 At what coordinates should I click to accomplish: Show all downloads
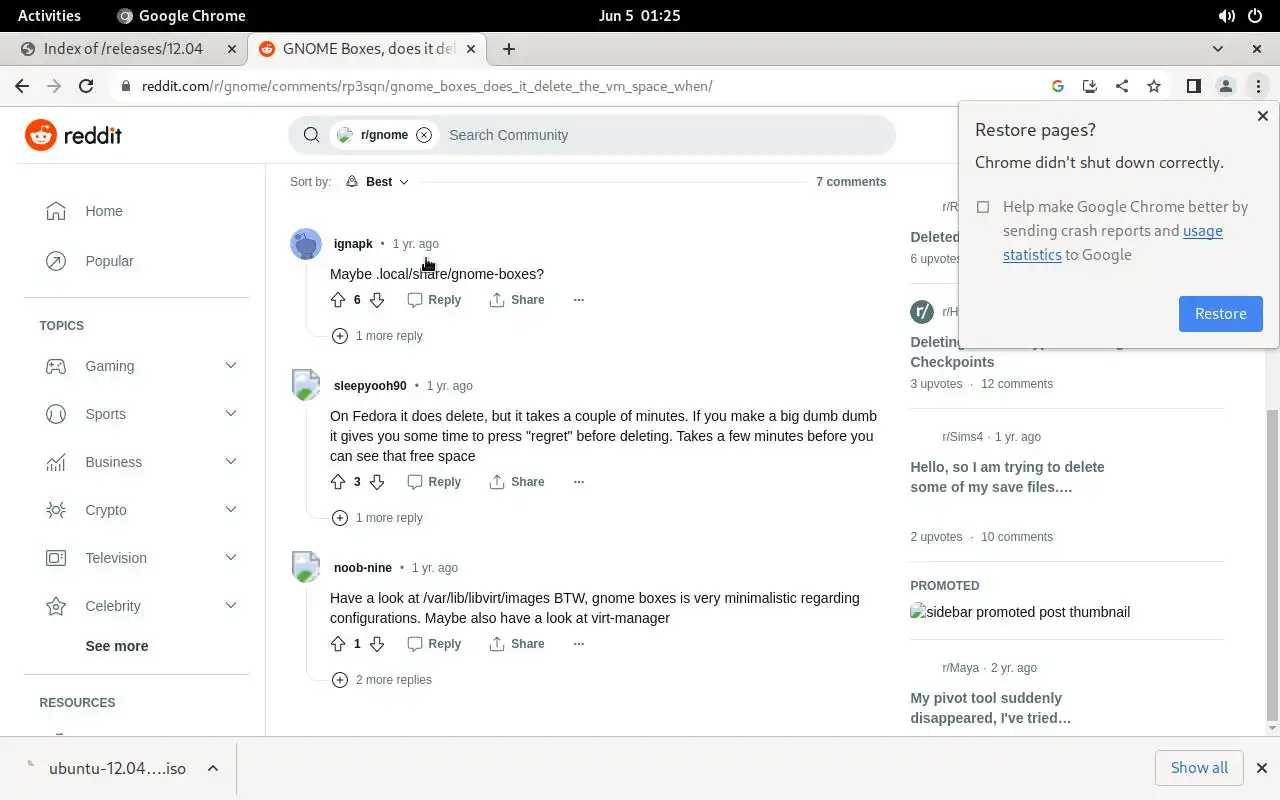point(1199,768)
